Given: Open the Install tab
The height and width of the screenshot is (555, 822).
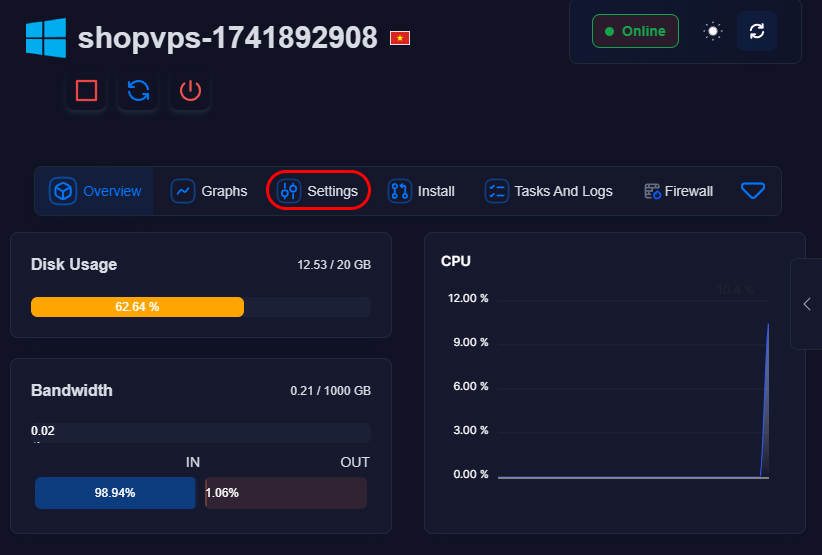Looking at the screenshot, I should (421, 191).
